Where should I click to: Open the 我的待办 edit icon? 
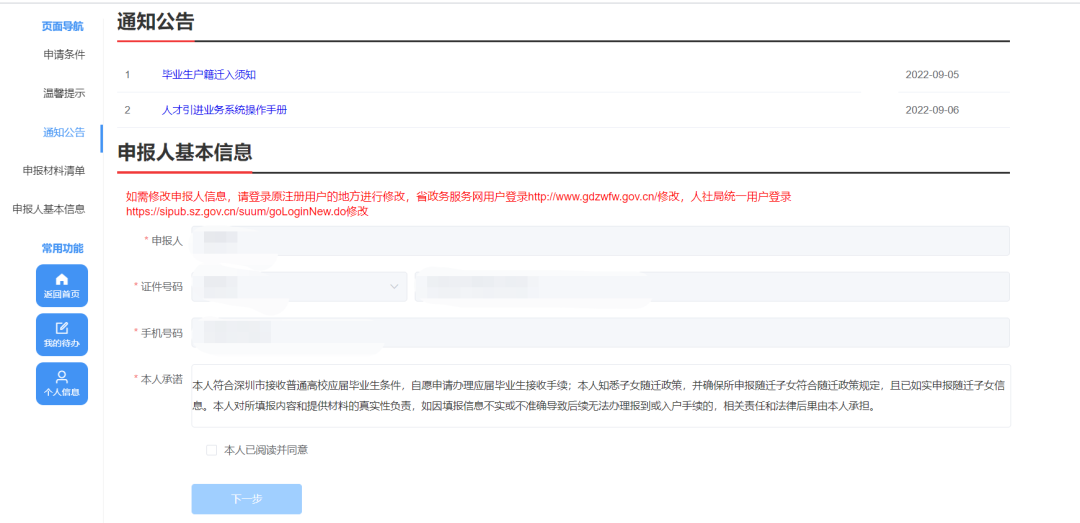tap(62, 328)
